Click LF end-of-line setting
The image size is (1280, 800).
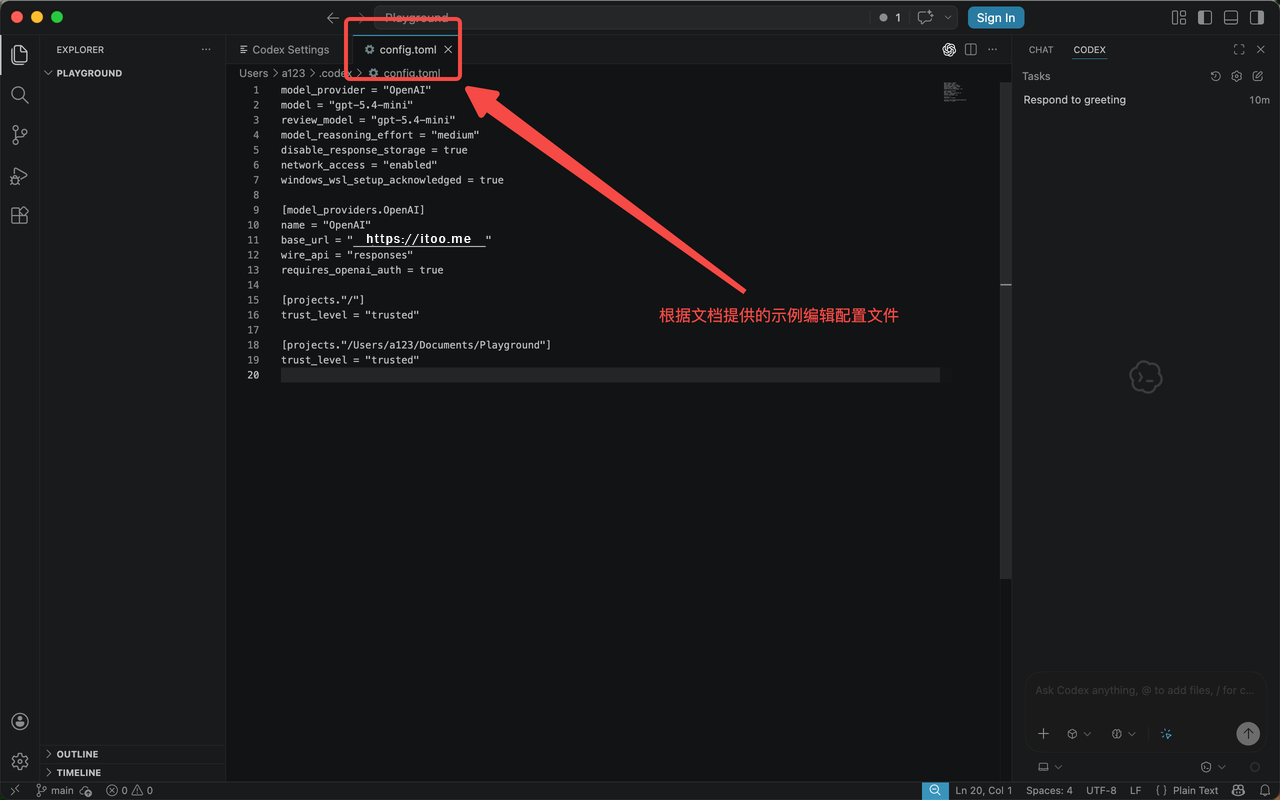coord(1136,790)
